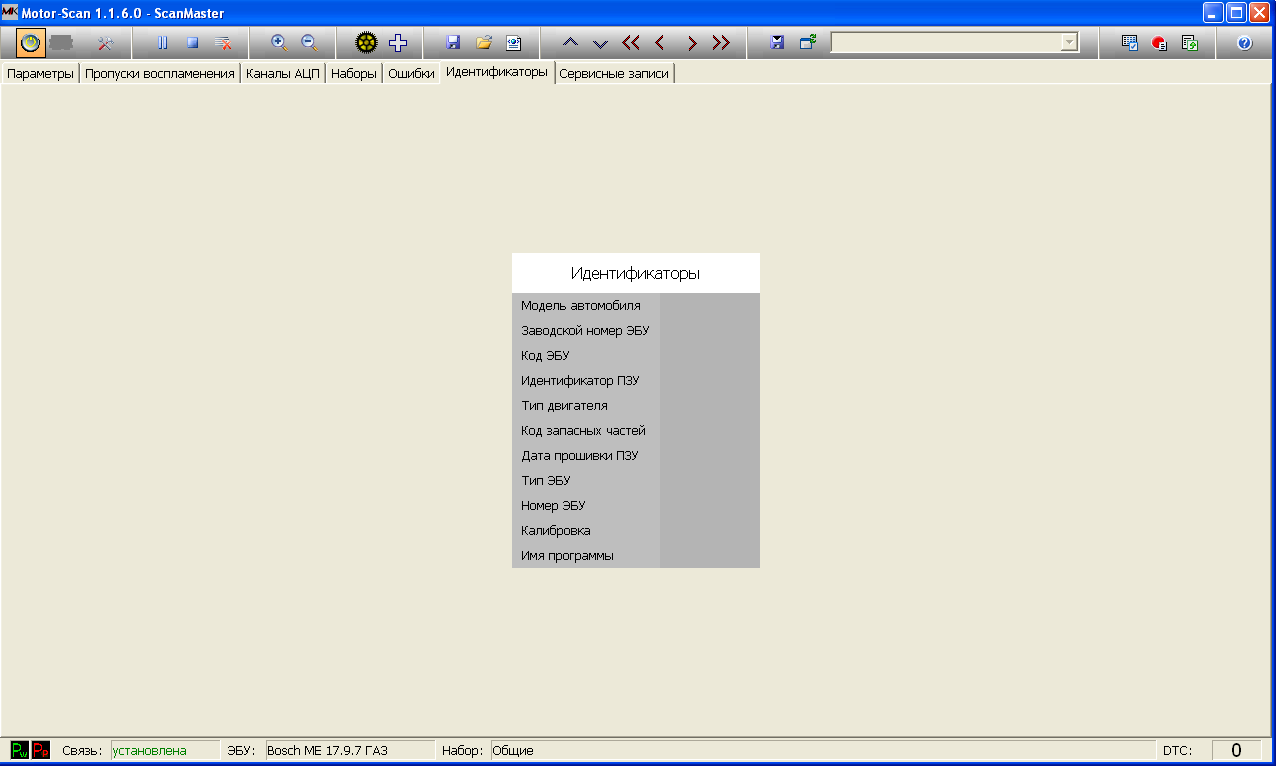Pause data acquisition with the pause icon
This screenshot has width=1276, height=766.
pos(162,43)
